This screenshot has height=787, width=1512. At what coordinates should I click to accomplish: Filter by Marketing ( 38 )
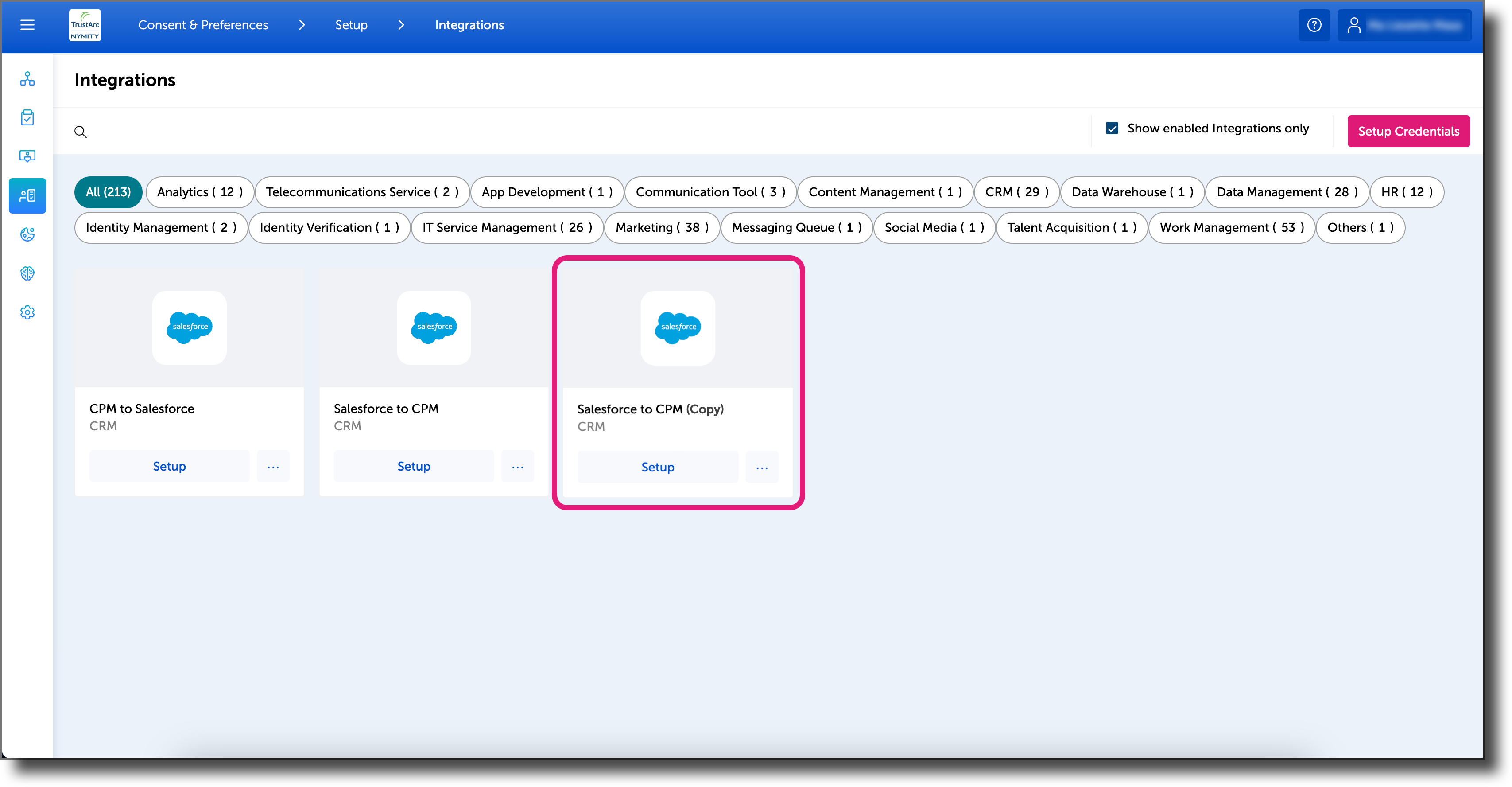pyautogui.click(x=662, y=228)
